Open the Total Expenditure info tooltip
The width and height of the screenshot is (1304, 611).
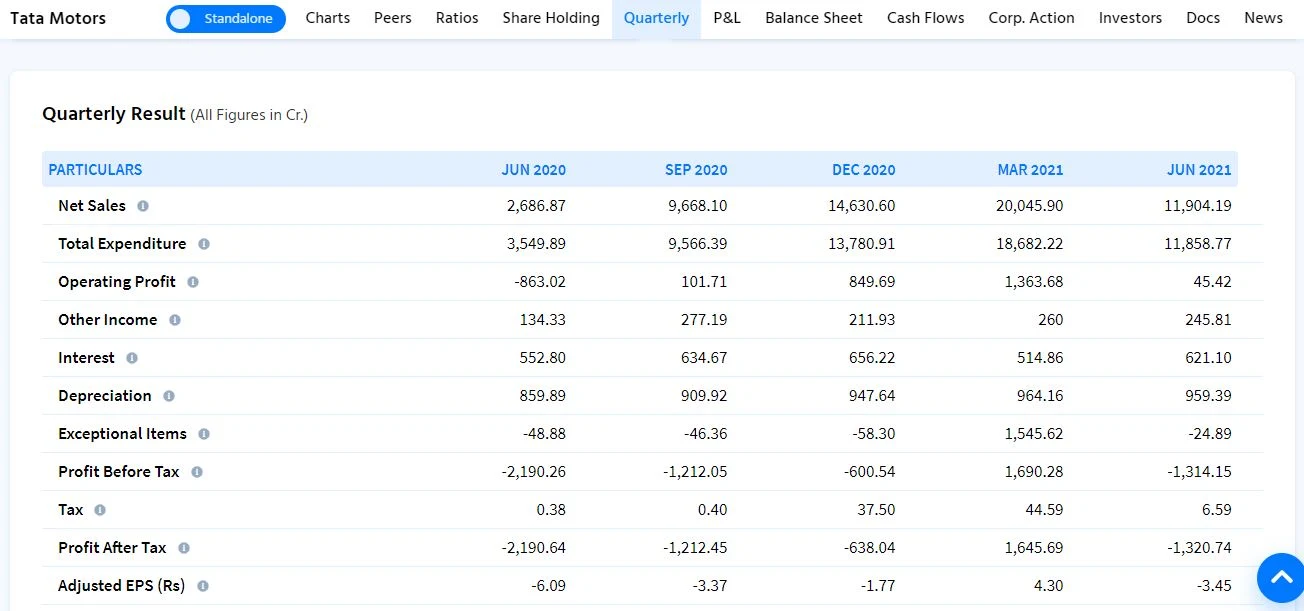click(x=202, y=244)
